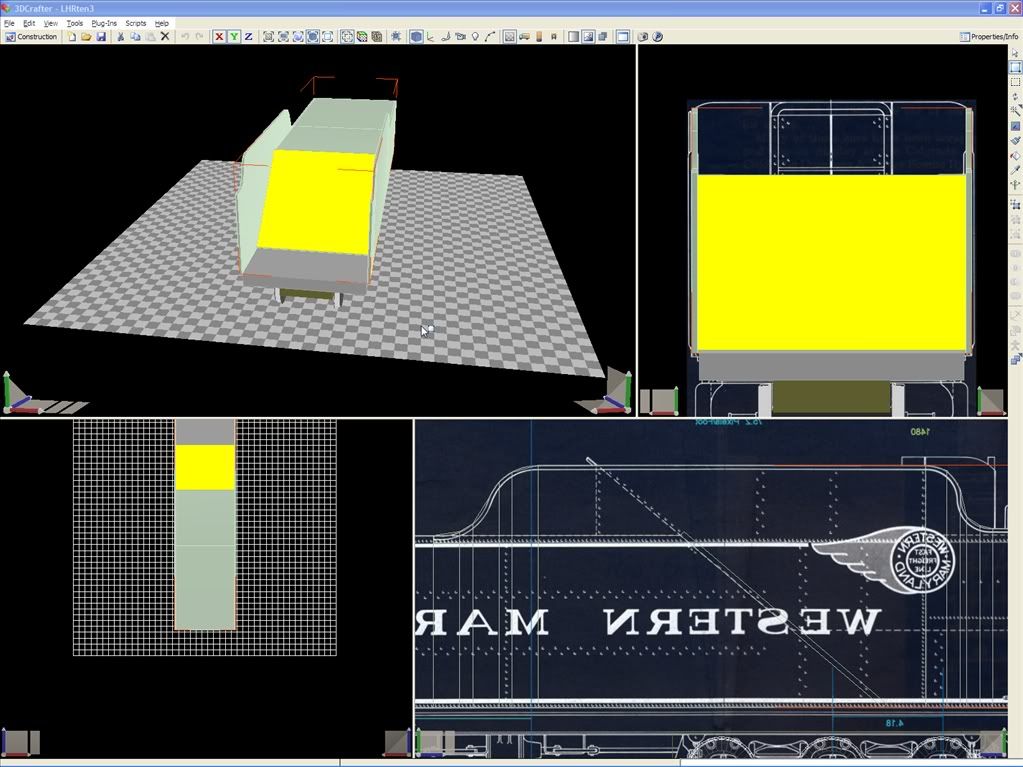The width and height of the screenshot is (1023, 767).
Task: Click the blue square paint tool
Action: click(x=1015, y=126)
